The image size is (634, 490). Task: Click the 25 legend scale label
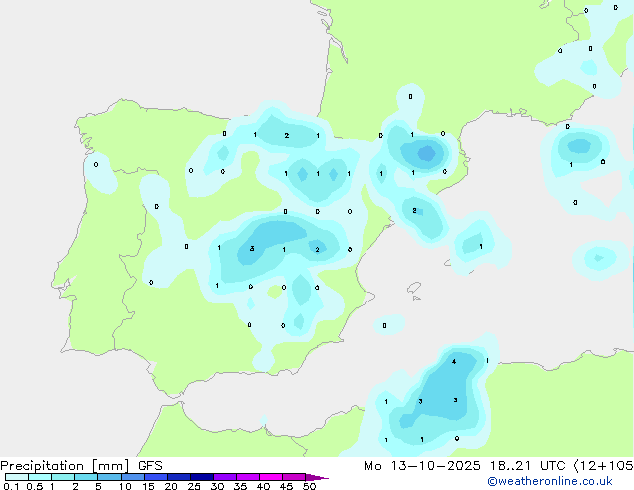tap(194, 486)
